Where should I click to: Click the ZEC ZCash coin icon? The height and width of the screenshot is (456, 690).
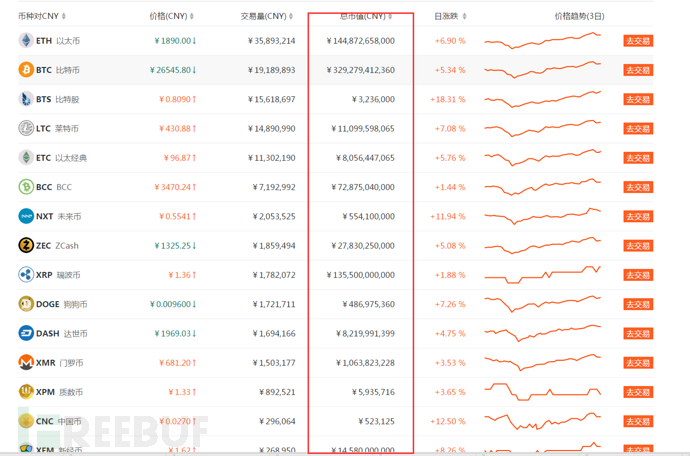[x=26, y=245]
